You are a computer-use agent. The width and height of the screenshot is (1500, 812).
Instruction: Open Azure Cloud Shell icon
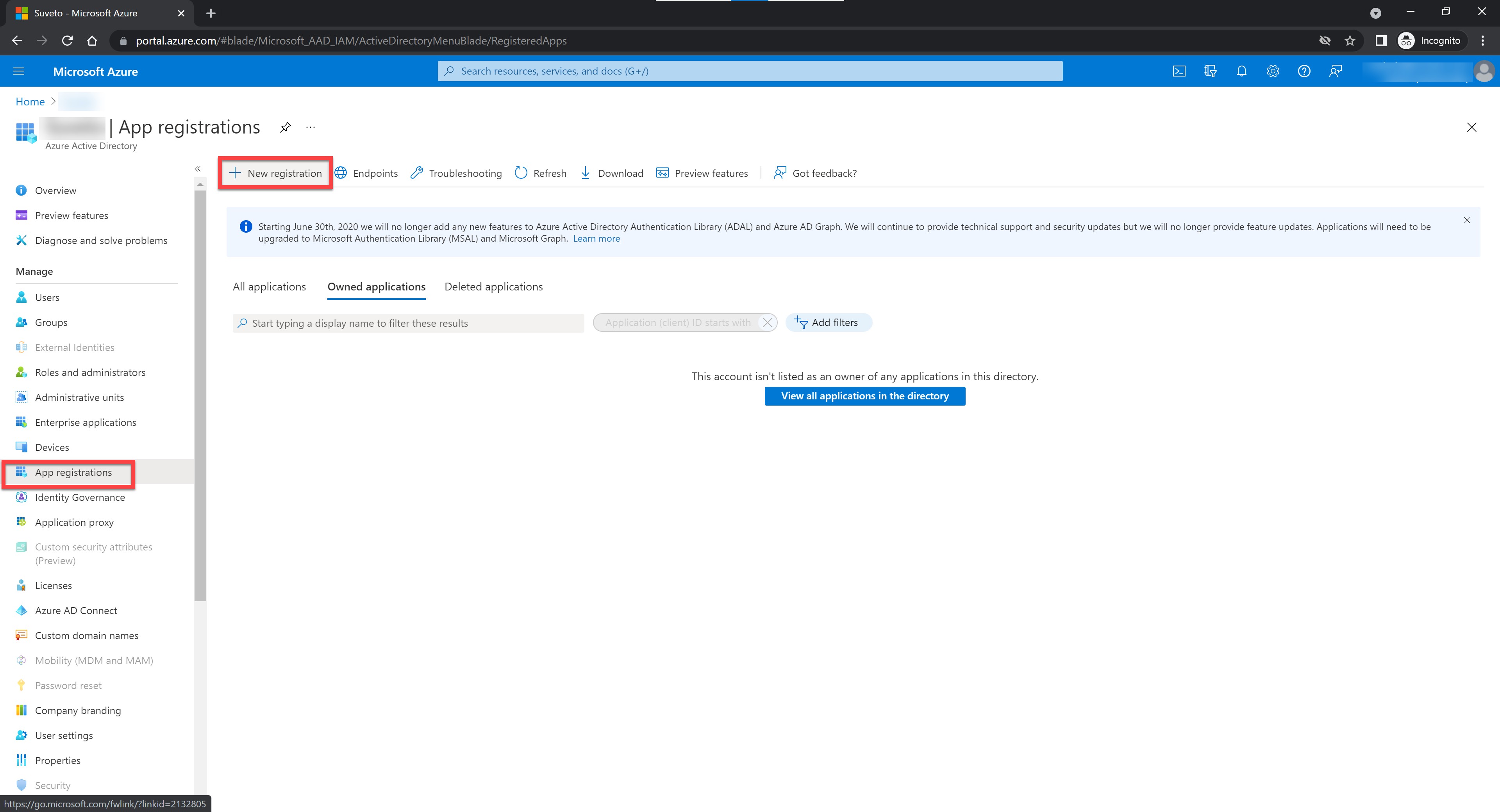pos(1179,71)
